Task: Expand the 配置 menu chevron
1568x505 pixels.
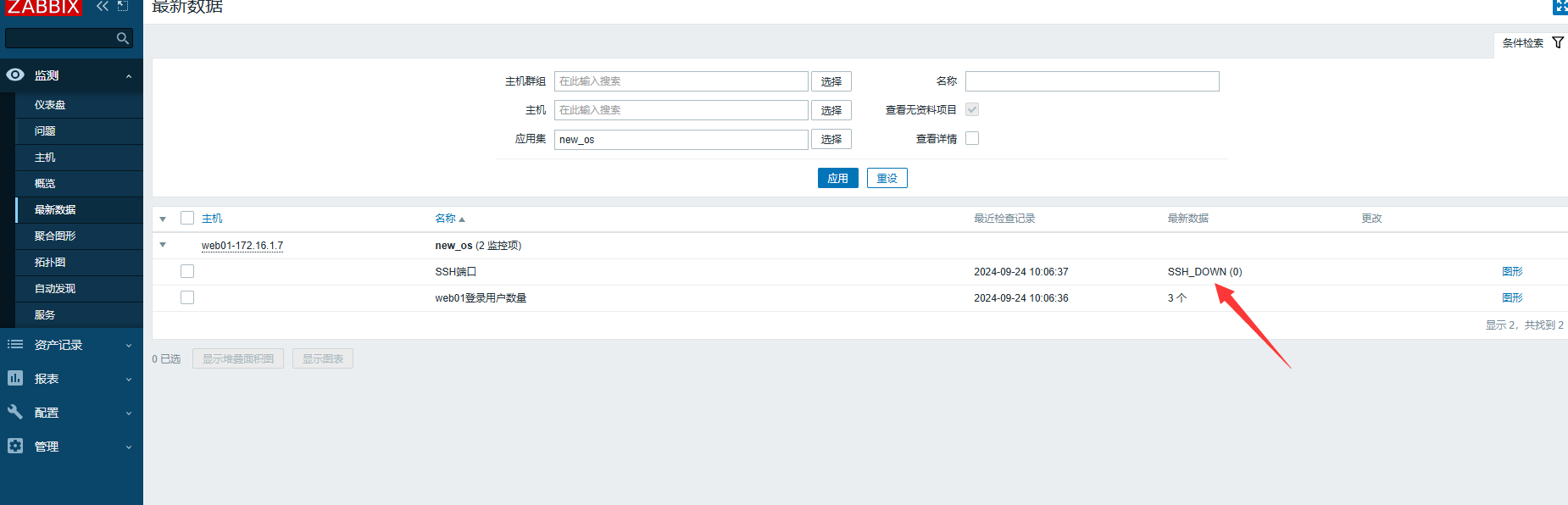Action: click(129, 413)
